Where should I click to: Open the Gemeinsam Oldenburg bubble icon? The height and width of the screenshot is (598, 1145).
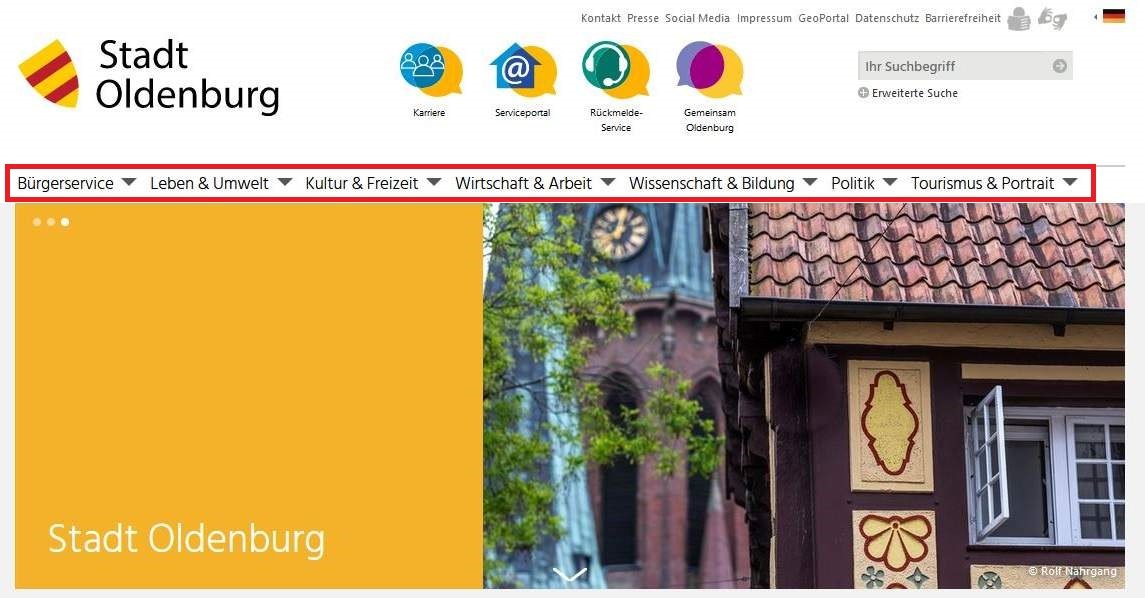click(x=709, y=69)
